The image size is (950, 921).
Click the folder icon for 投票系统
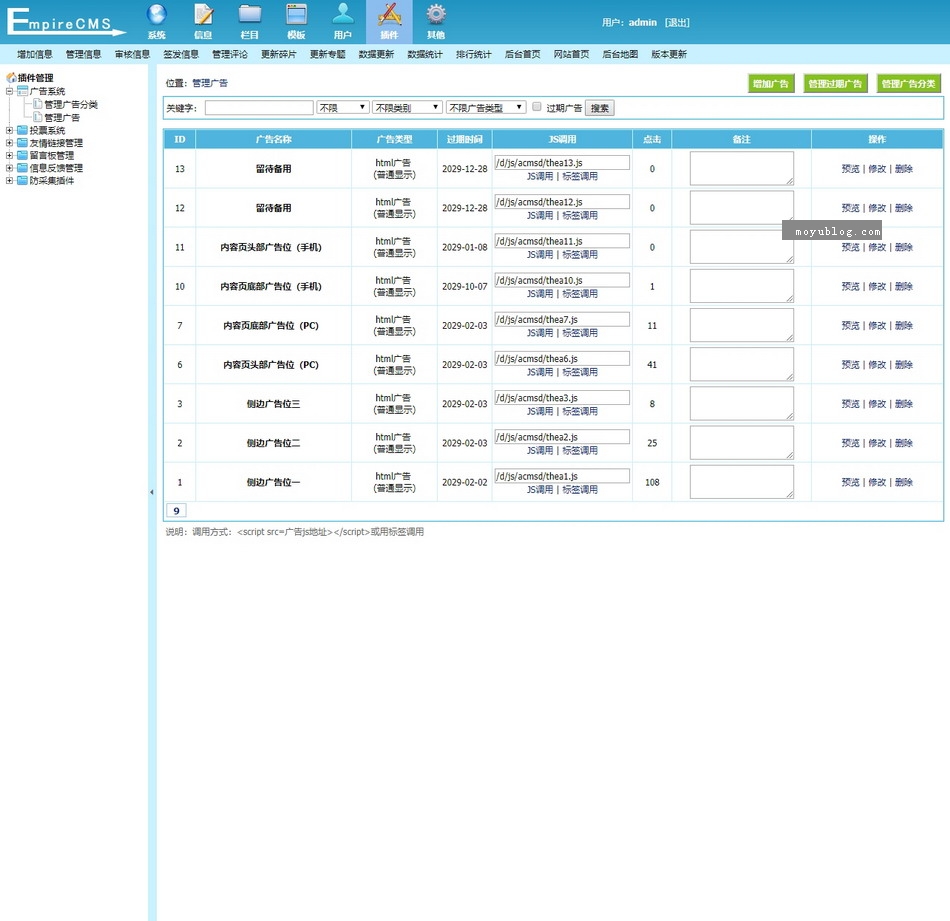tap(22, 130)
